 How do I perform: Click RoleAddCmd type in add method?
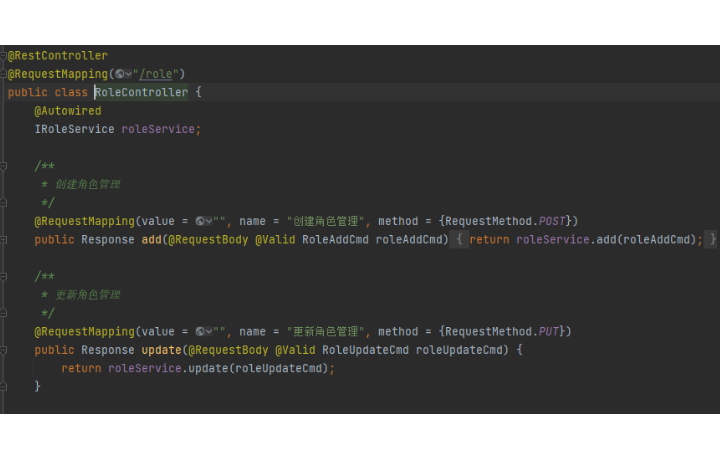(x=335, y=239)
